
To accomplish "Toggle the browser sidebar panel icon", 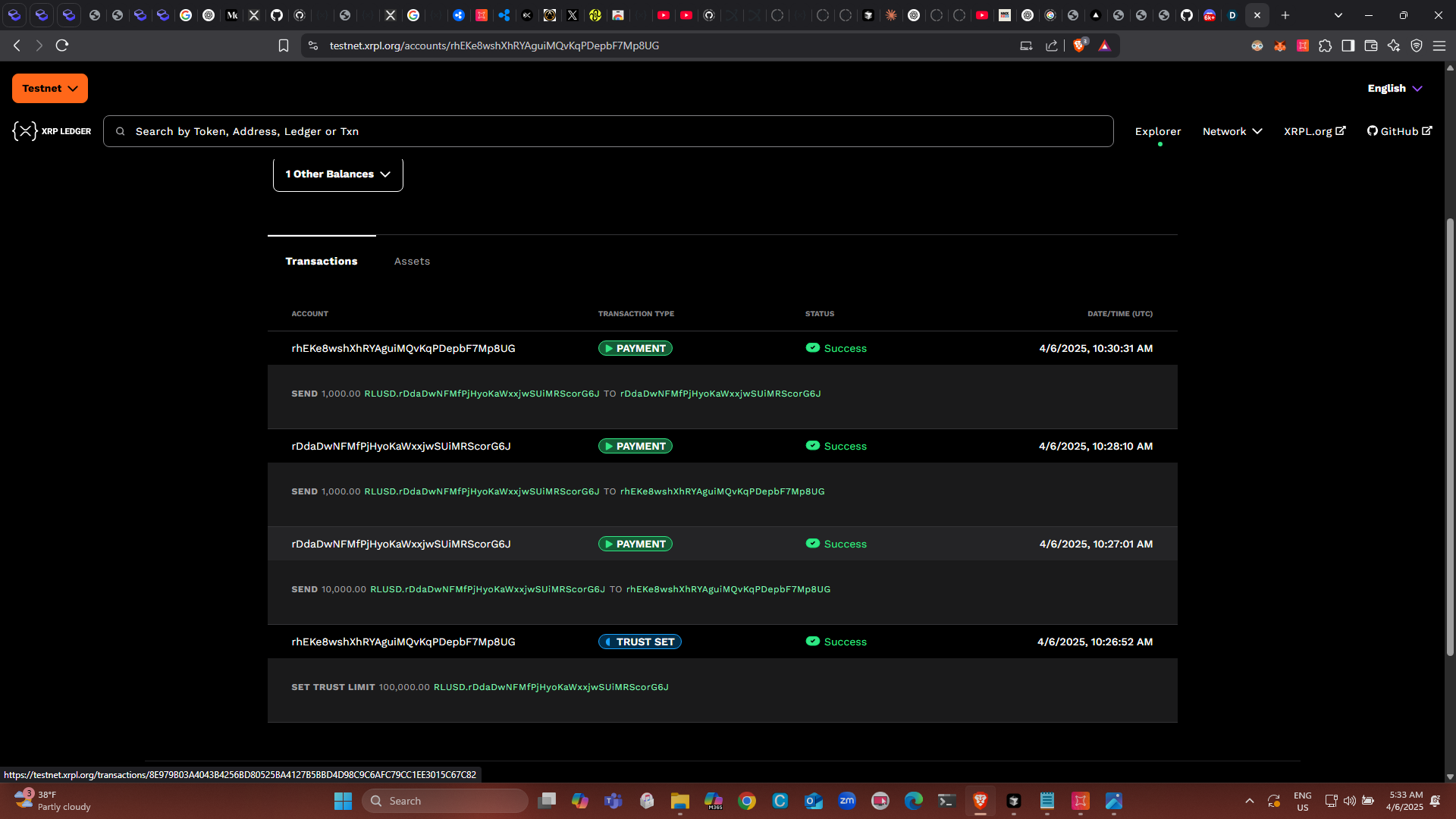I will coord(1348,45).
